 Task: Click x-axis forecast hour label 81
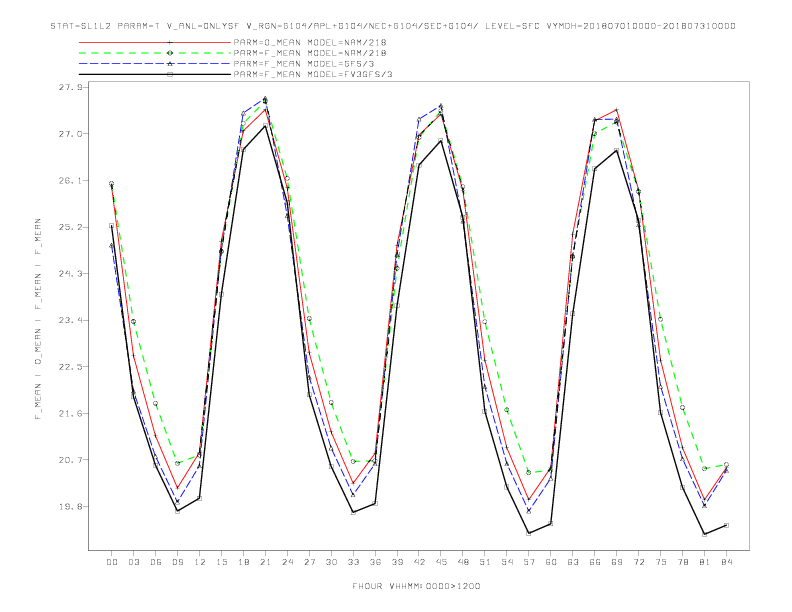coord(705,562)
